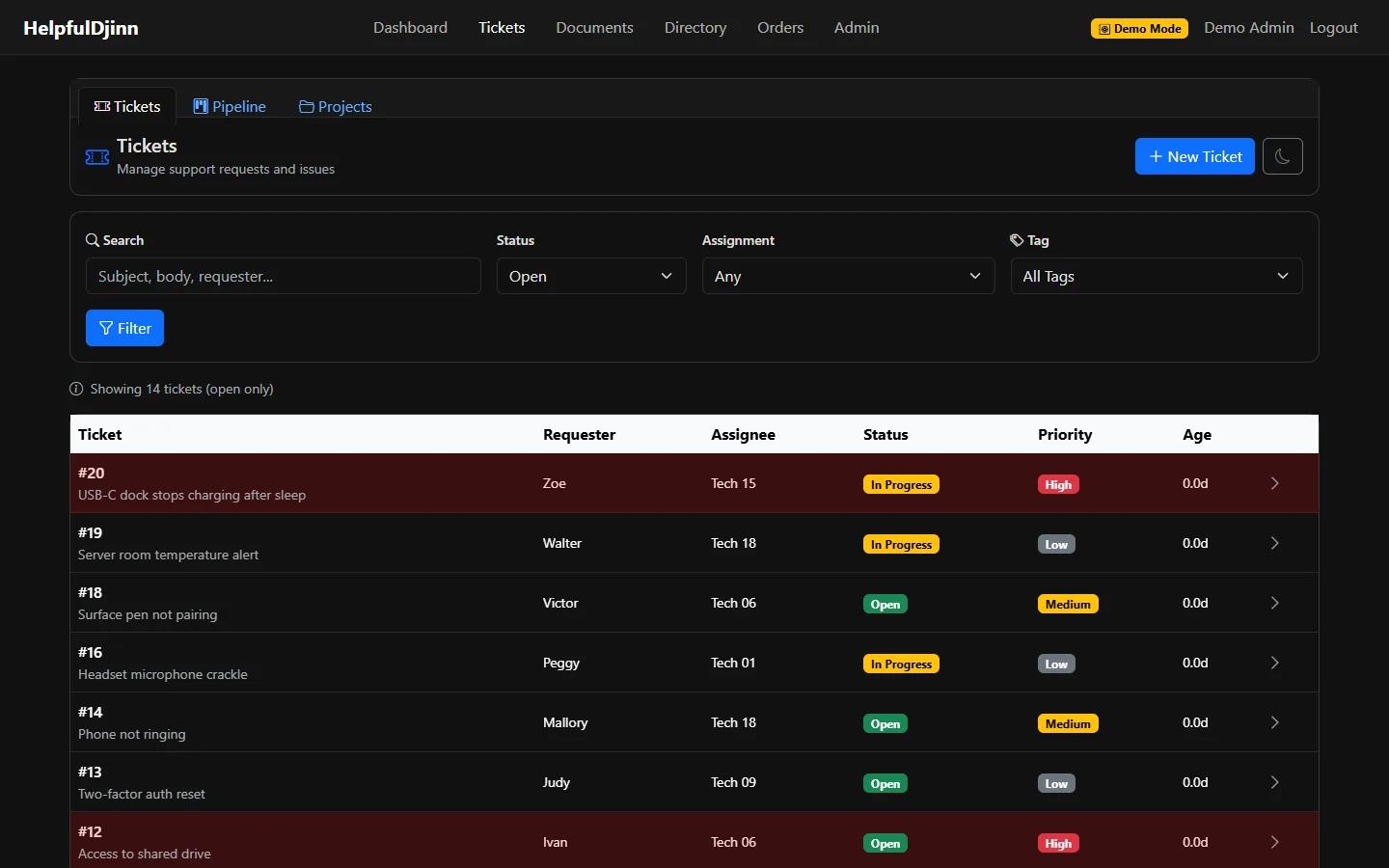Open ticket #14 using its chevron arrow
The height and width of the screenshot is (868, 1389).
(x=1274, y=722)
